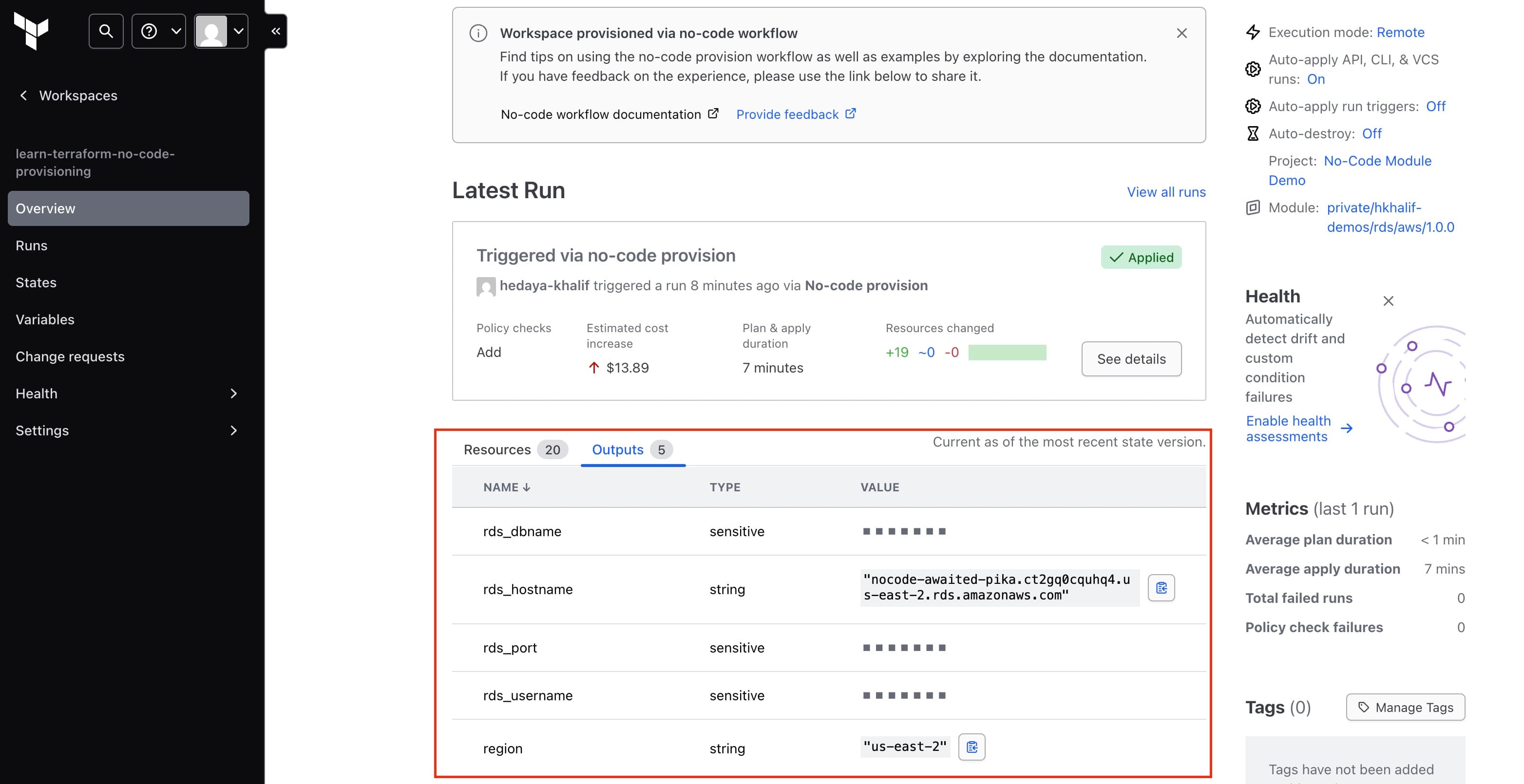Copy the rds_hostname output value
Viewport: 1524px width, 784px height.
pos(1161,588)
